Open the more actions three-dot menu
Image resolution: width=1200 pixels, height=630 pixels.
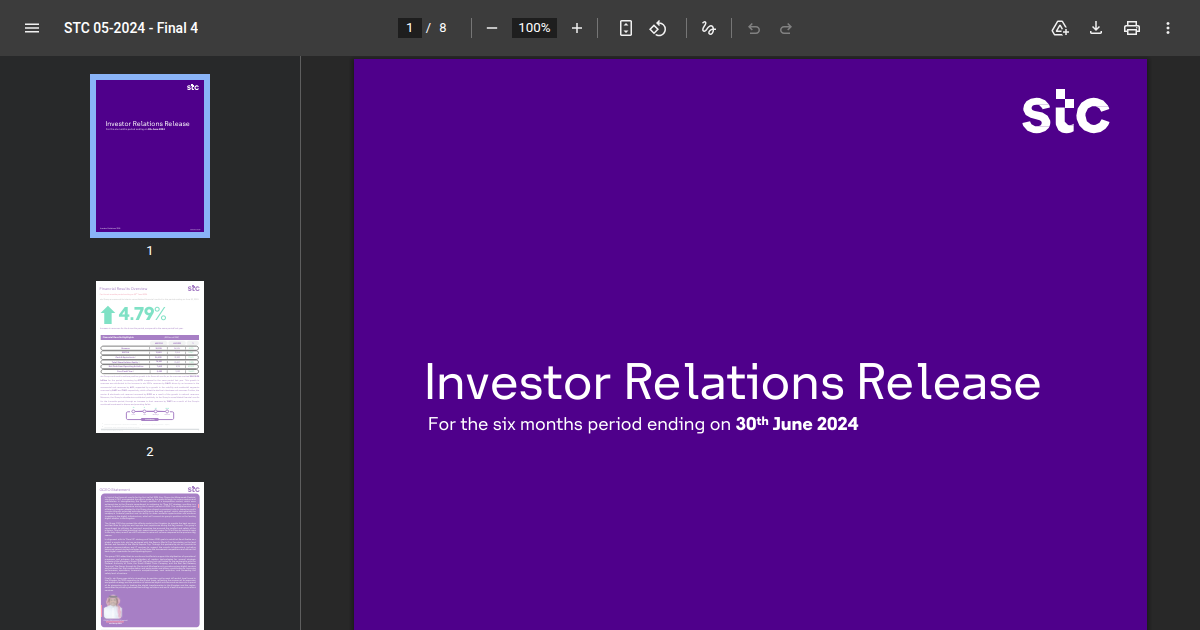coord(1168,28)
